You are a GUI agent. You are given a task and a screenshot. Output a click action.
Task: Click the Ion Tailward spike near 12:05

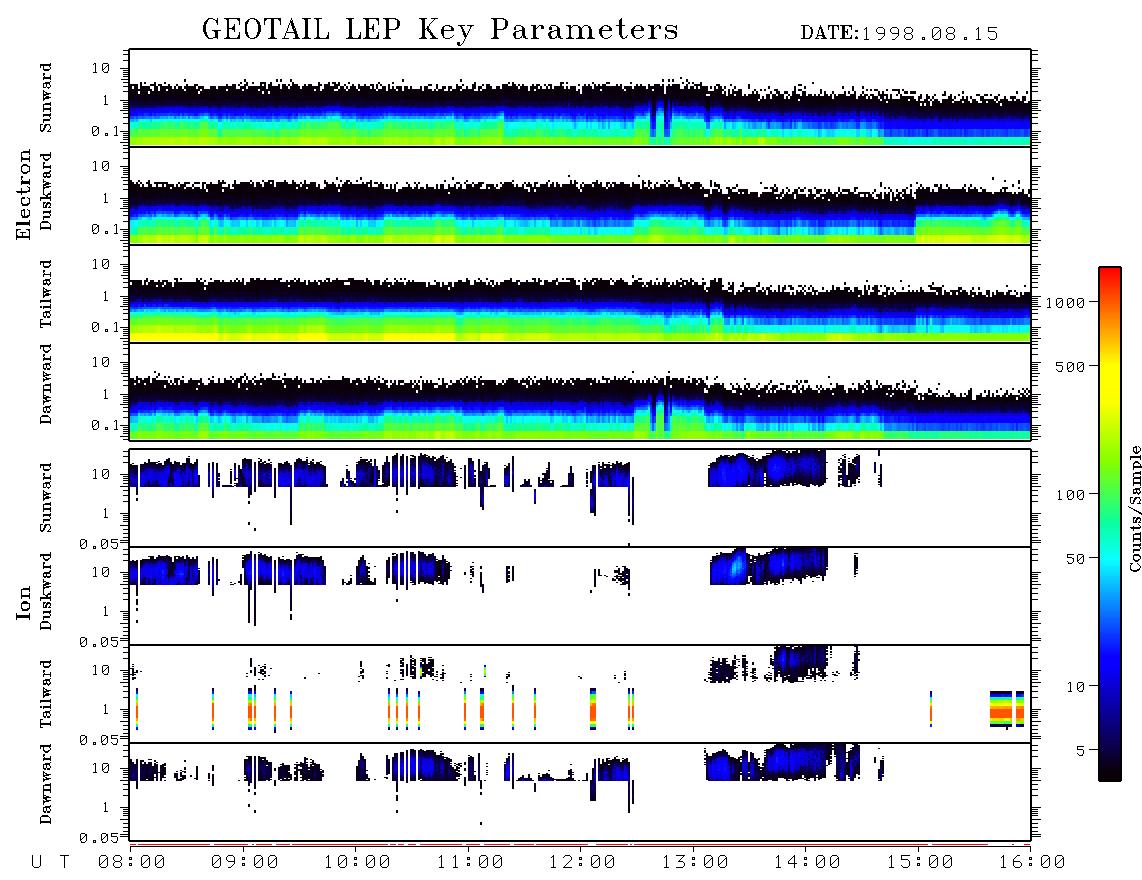593,709
